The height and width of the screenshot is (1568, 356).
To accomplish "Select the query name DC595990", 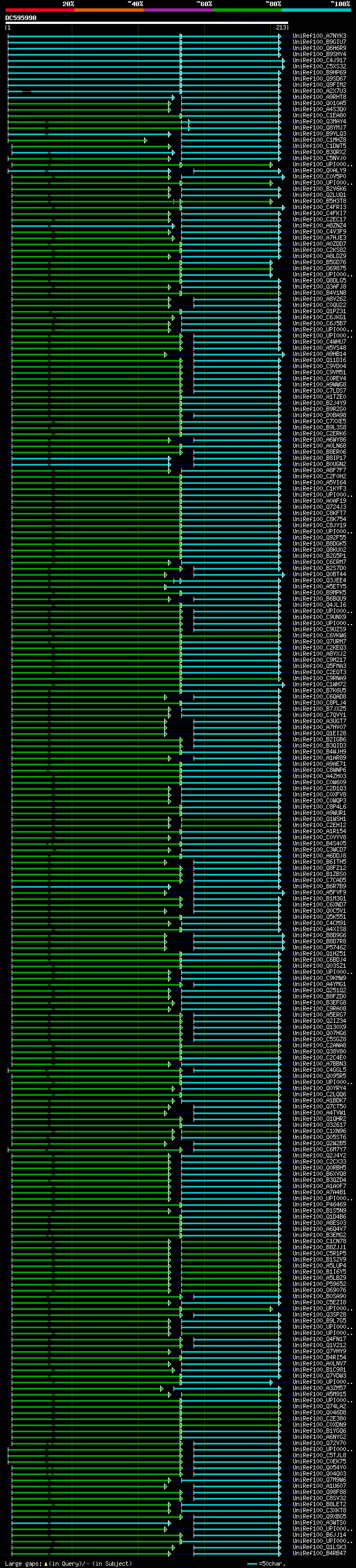I will click(x=21, y=18).
